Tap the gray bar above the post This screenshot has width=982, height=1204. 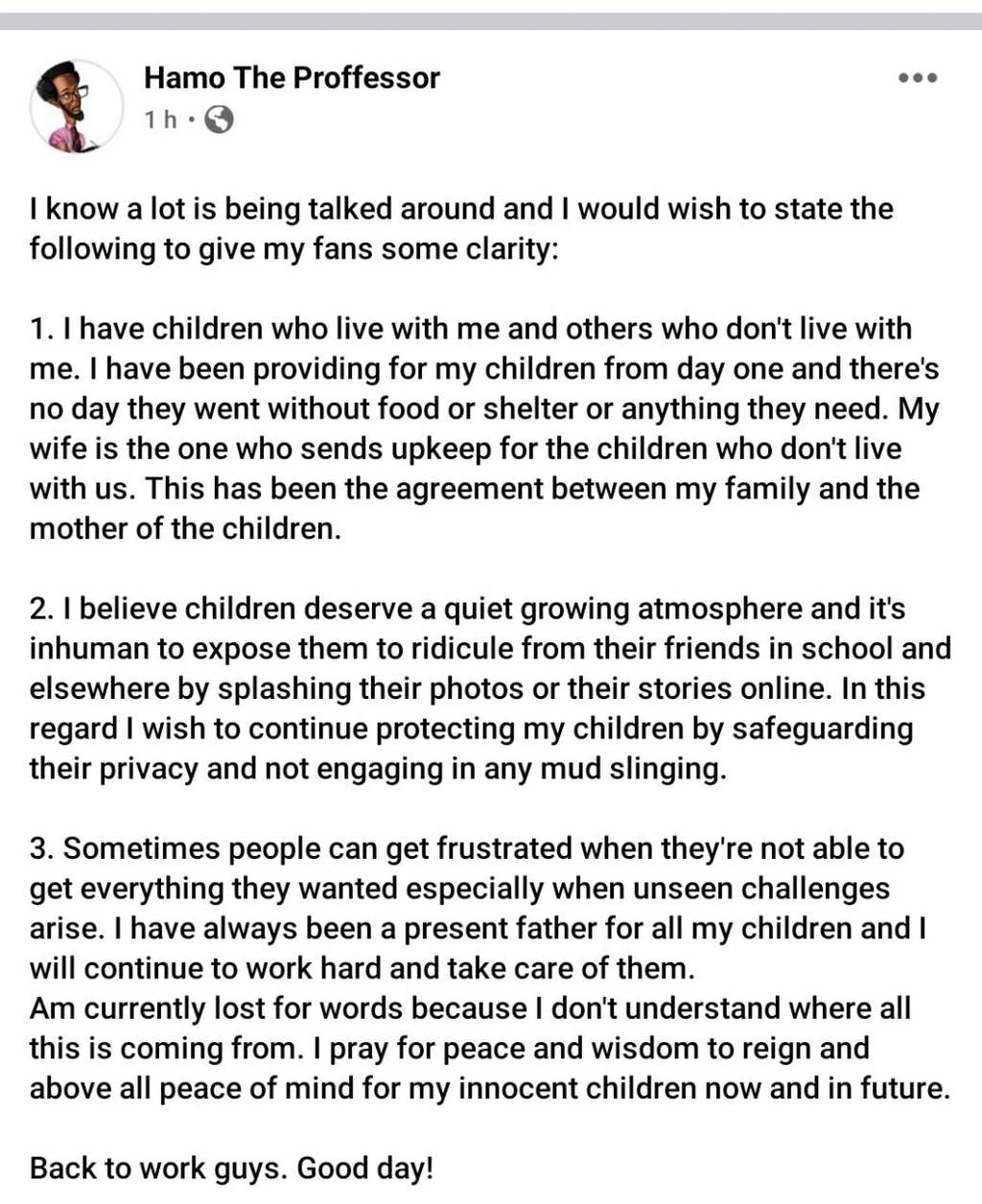[x=491, y=21]
